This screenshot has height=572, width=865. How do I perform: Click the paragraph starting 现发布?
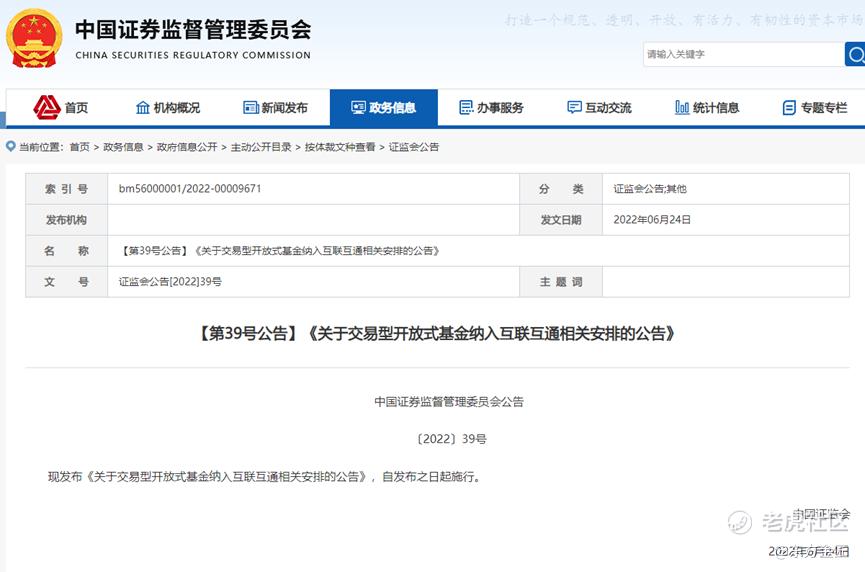265,477
